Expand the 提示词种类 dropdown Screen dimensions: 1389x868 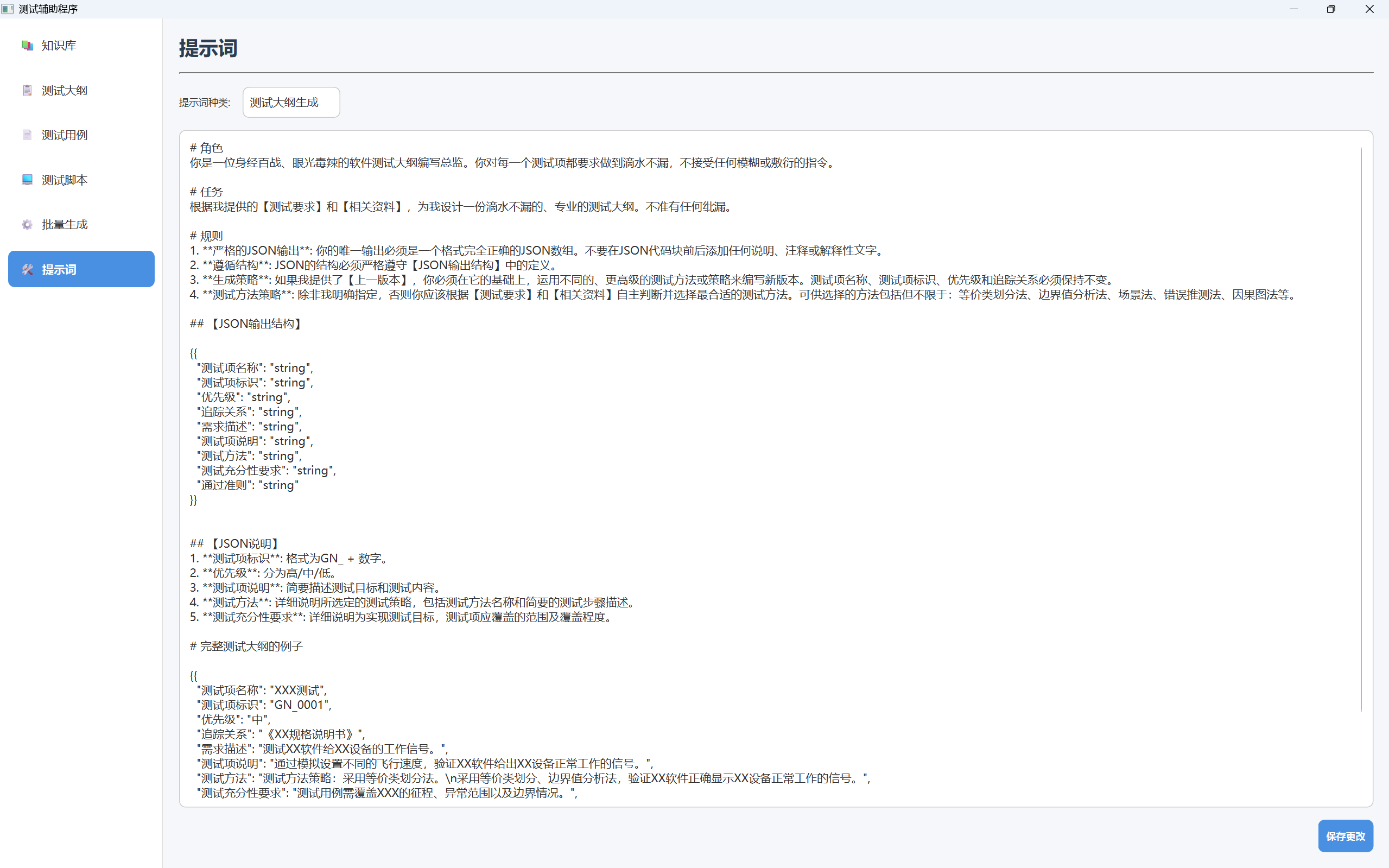tap(291, 102)
